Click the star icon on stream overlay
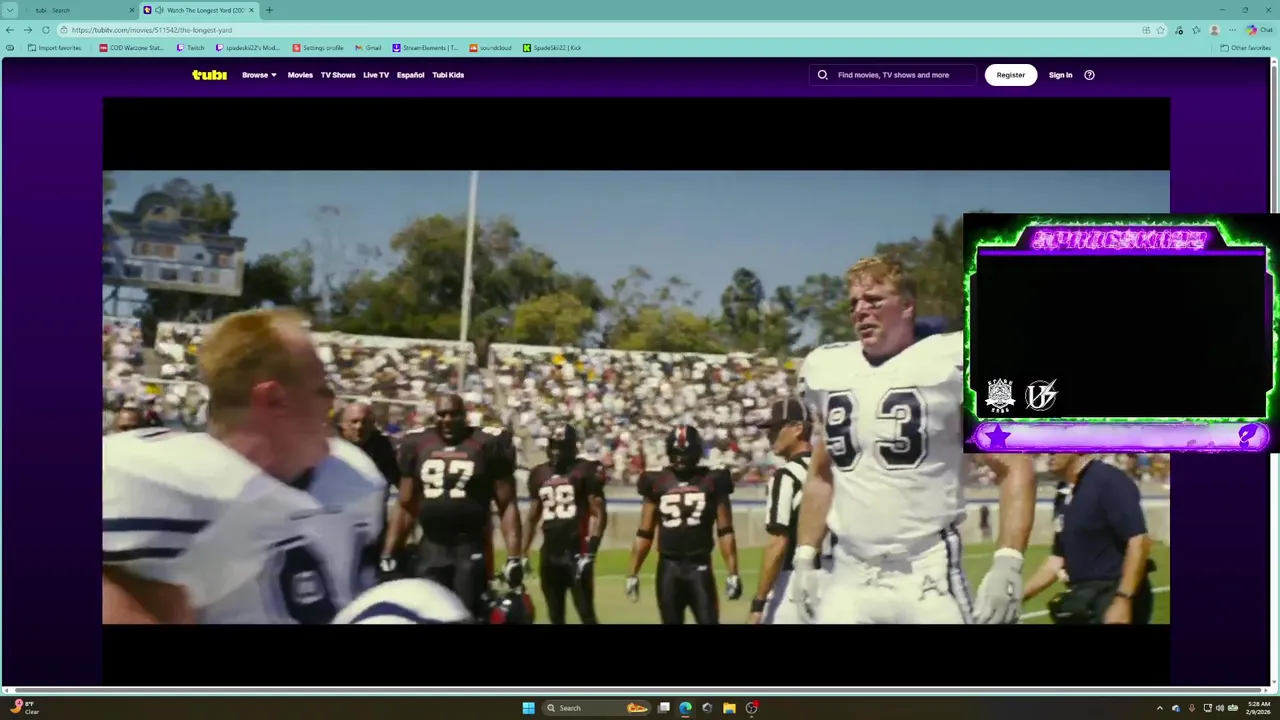 coord(997,437)
